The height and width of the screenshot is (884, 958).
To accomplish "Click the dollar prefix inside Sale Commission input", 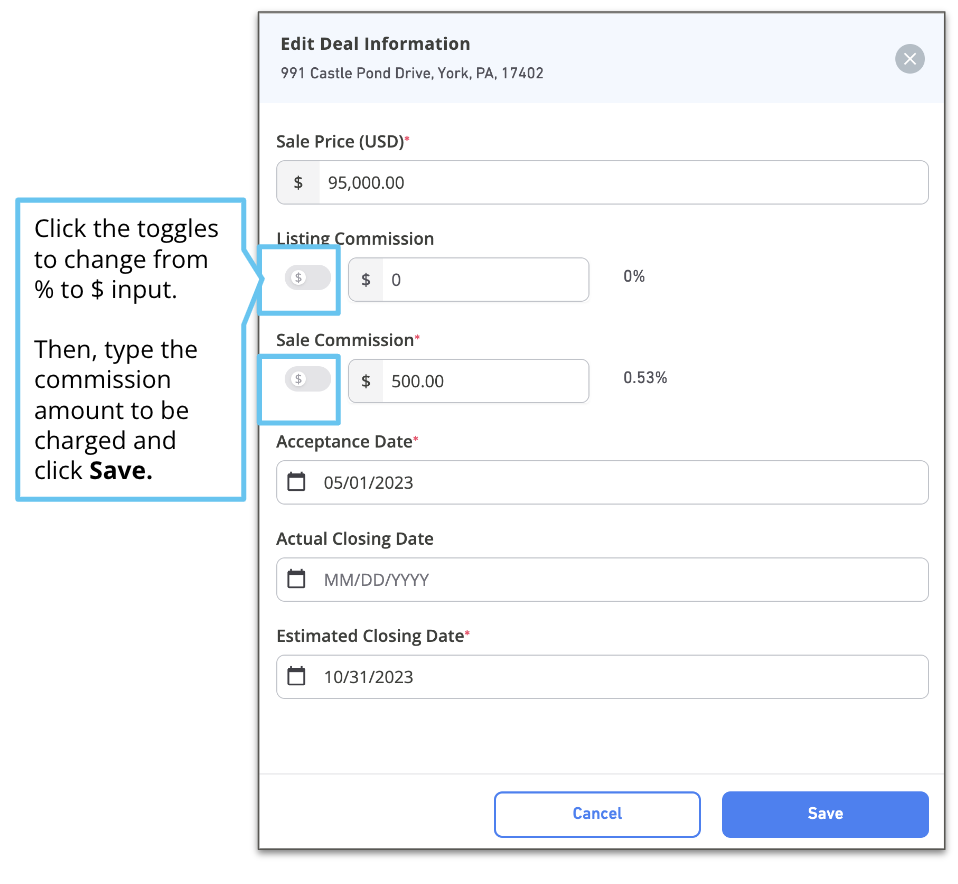I will 365,381.
